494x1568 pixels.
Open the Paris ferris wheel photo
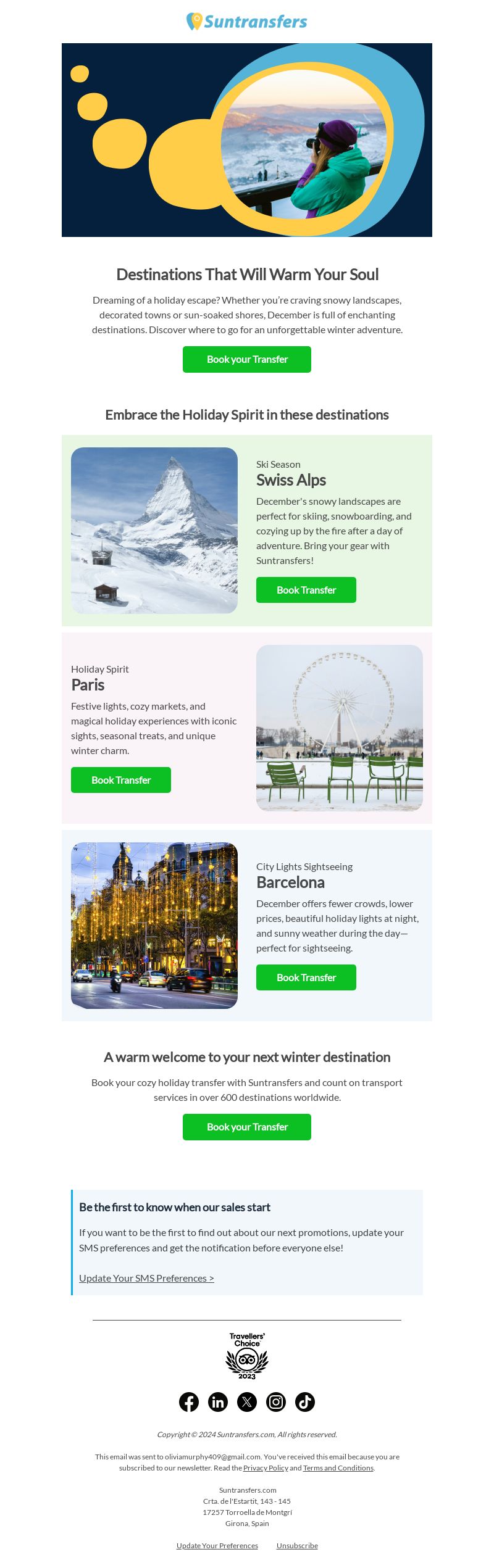(x=340, y=728)
